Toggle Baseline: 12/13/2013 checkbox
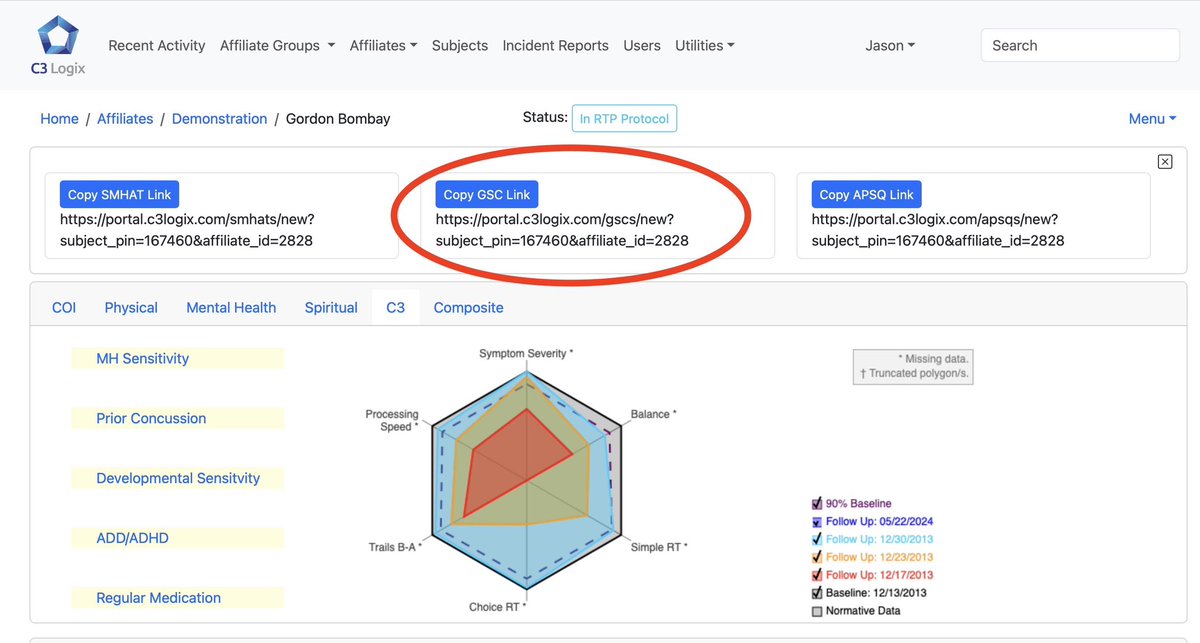The height and width of the screenshot is (643, 1200). click(x=817, y=592)
